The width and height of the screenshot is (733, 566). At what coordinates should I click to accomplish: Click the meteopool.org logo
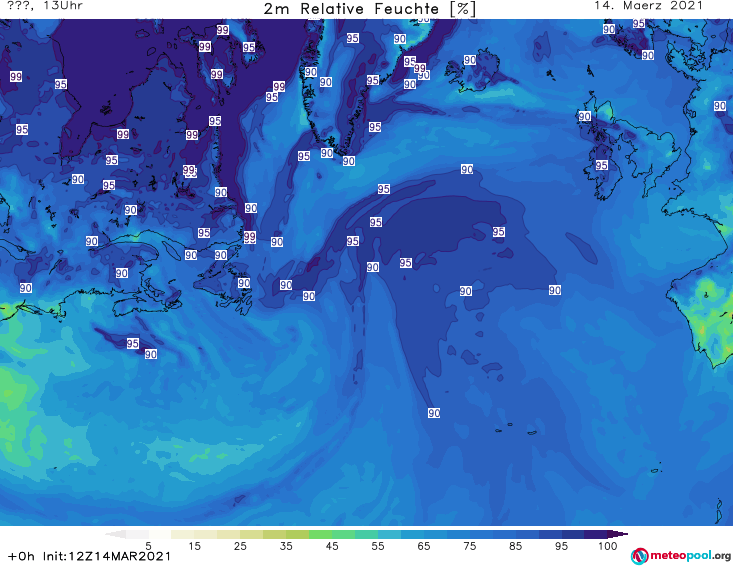[x=681, y=556]
